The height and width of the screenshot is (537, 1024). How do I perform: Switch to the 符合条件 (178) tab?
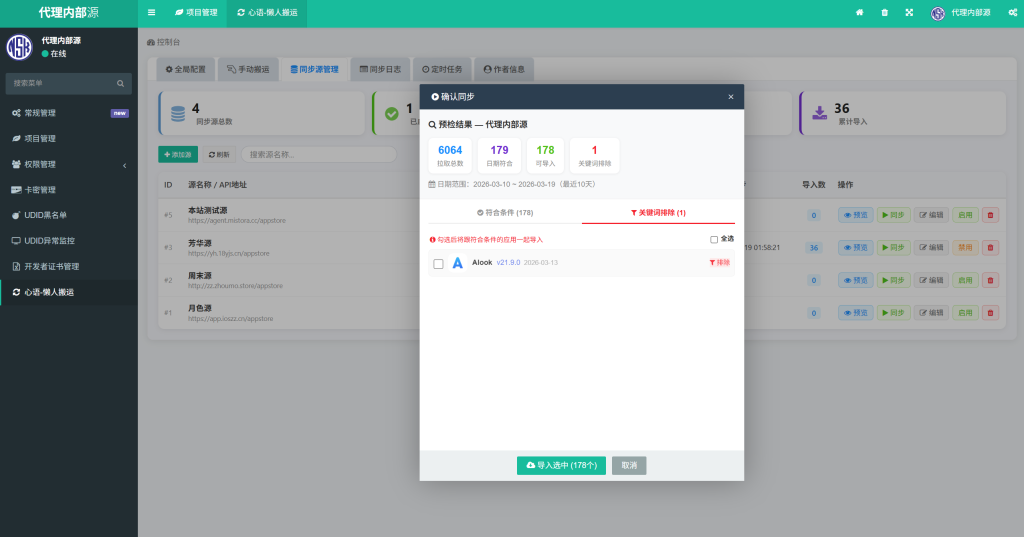505,213
